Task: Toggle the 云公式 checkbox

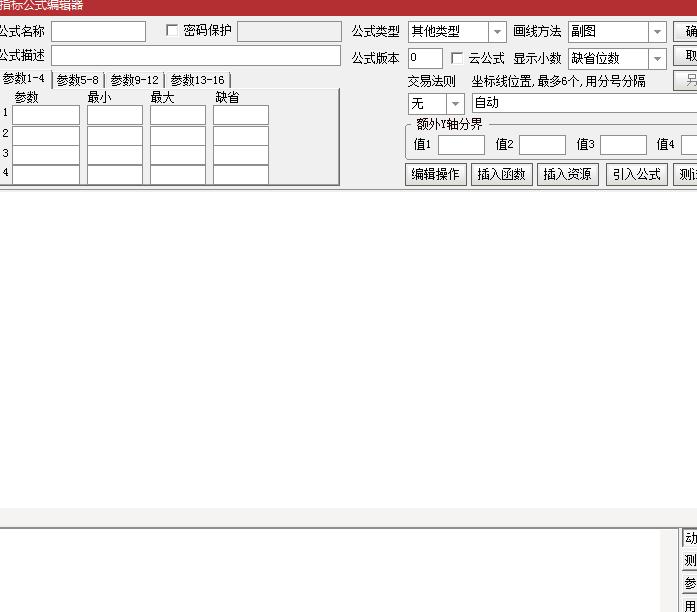Action: coord(457,58)
